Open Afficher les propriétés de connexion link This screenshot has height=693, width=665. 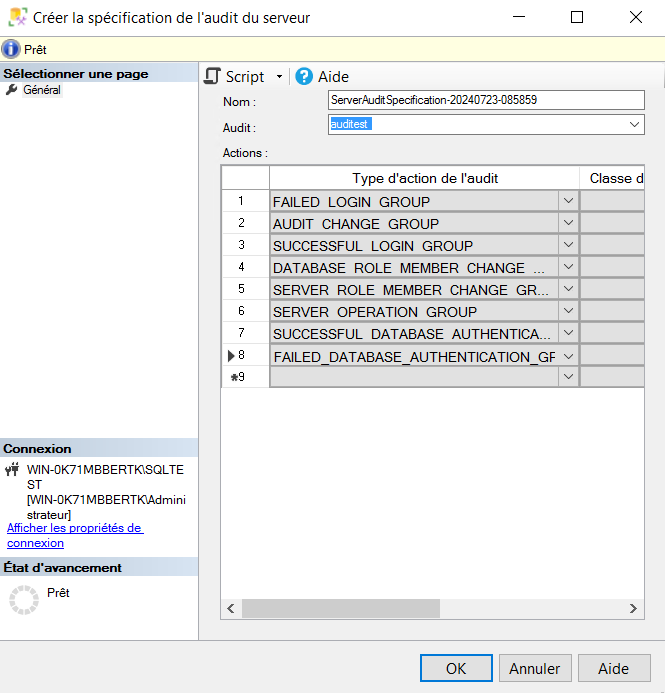point(74,535)
